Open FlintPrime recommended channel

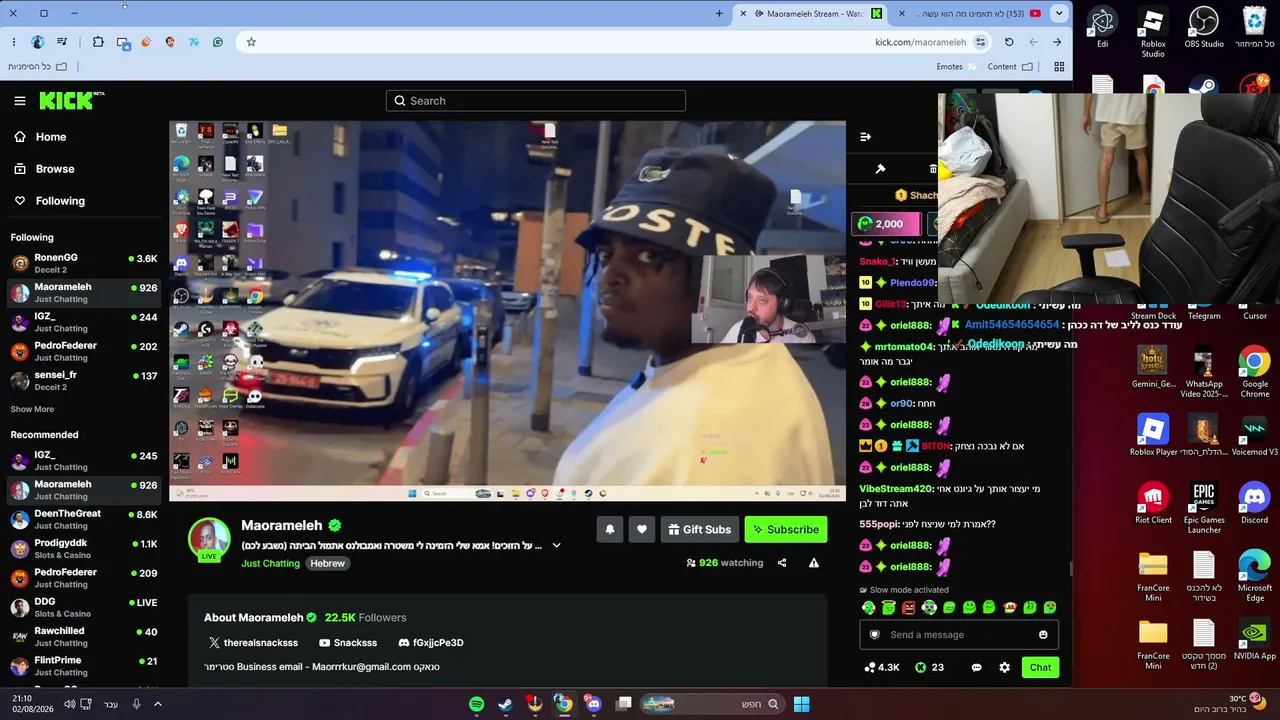[84, 666]
